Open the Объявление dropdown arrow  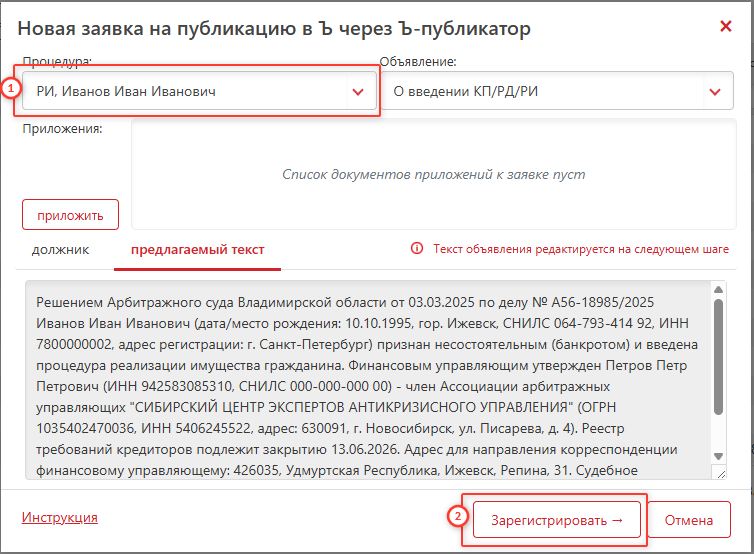(714, 92)
